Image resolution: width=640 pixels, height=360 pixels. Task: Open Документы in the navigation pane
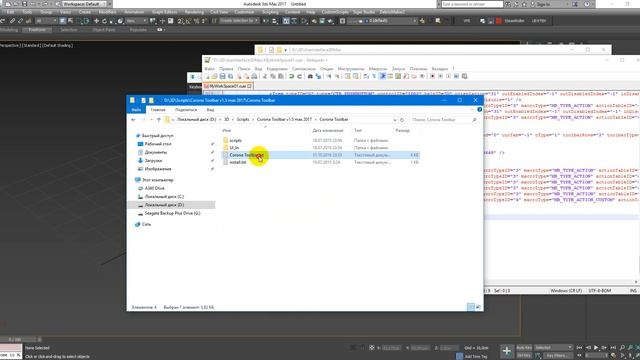coord(156,152)
